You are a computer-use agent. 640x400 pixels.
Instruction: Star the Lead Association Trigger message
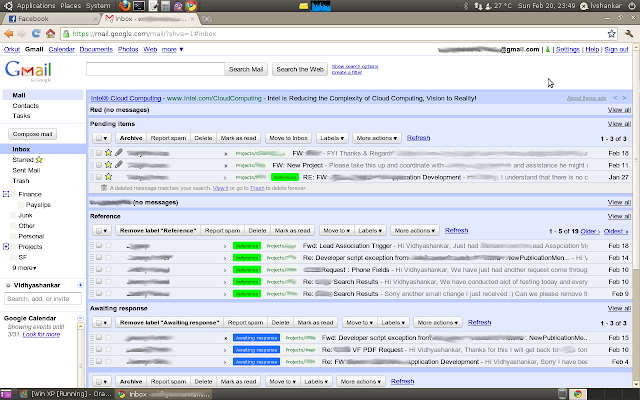coord(109,245)
